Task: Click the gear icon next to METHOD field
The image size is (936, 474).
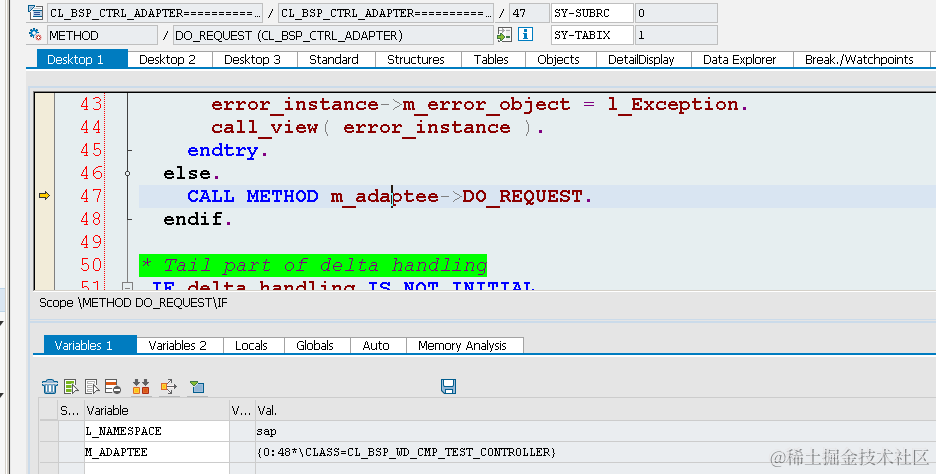Action: [x=35, y=35]
